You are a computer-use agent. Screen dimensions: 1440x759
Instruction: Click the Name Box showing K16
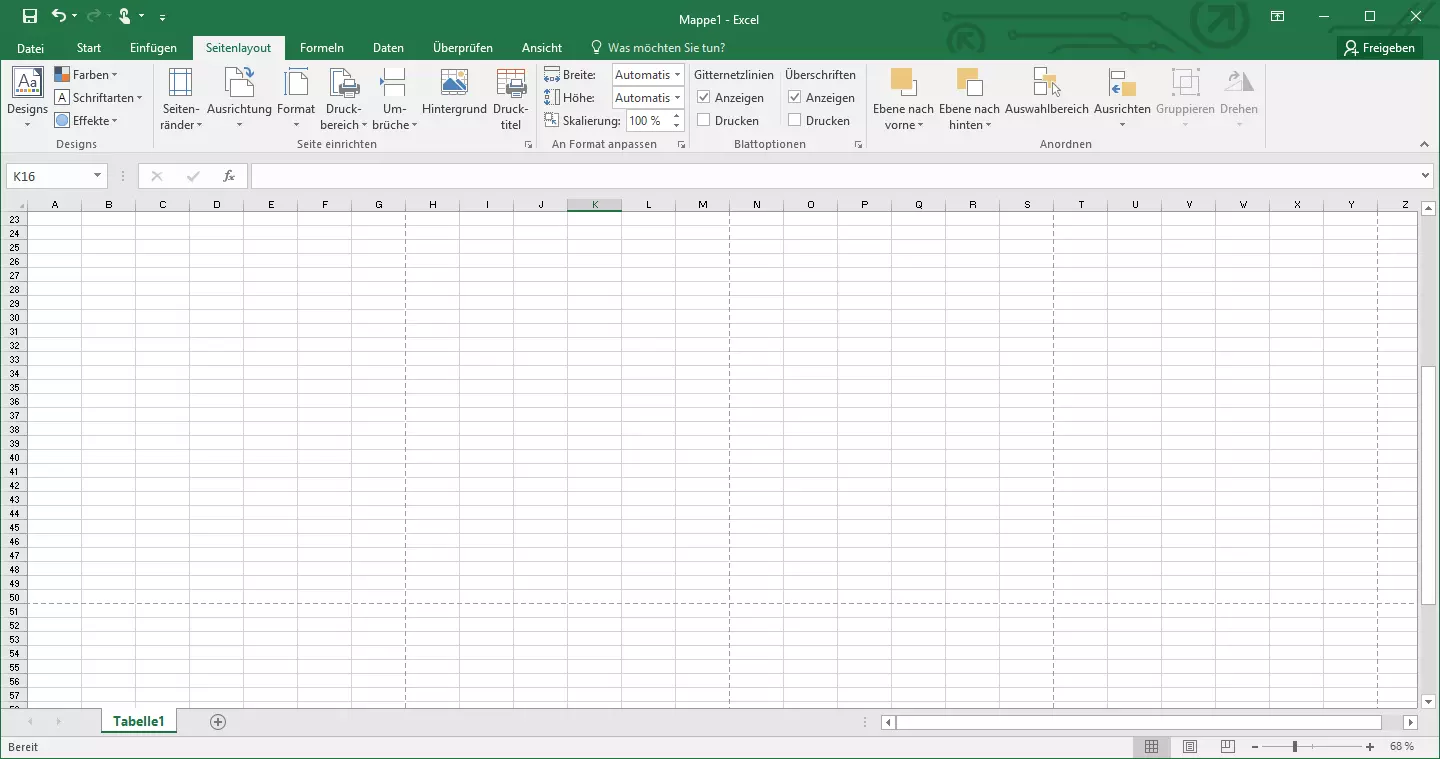pyautogui.click(x=48, y=176)
